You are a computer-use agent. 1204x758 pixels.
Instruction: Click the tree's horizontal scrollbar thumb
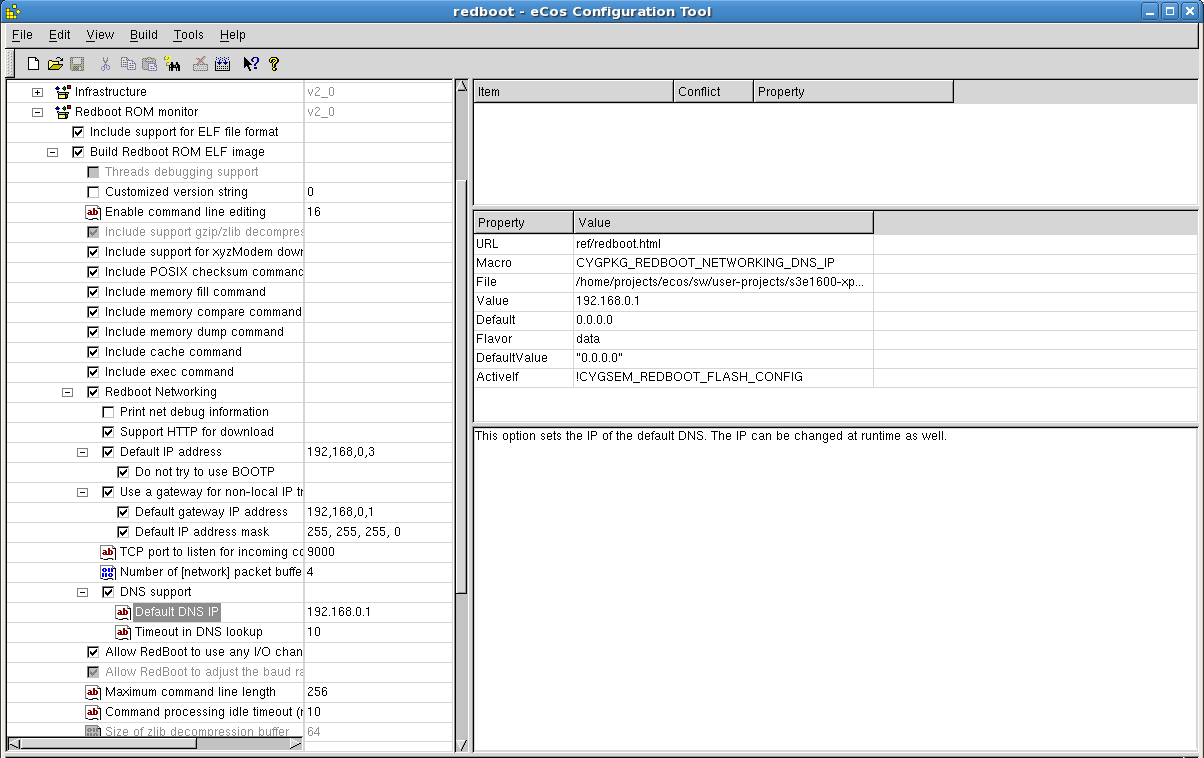pyautogui.click(x=110, y=743)
